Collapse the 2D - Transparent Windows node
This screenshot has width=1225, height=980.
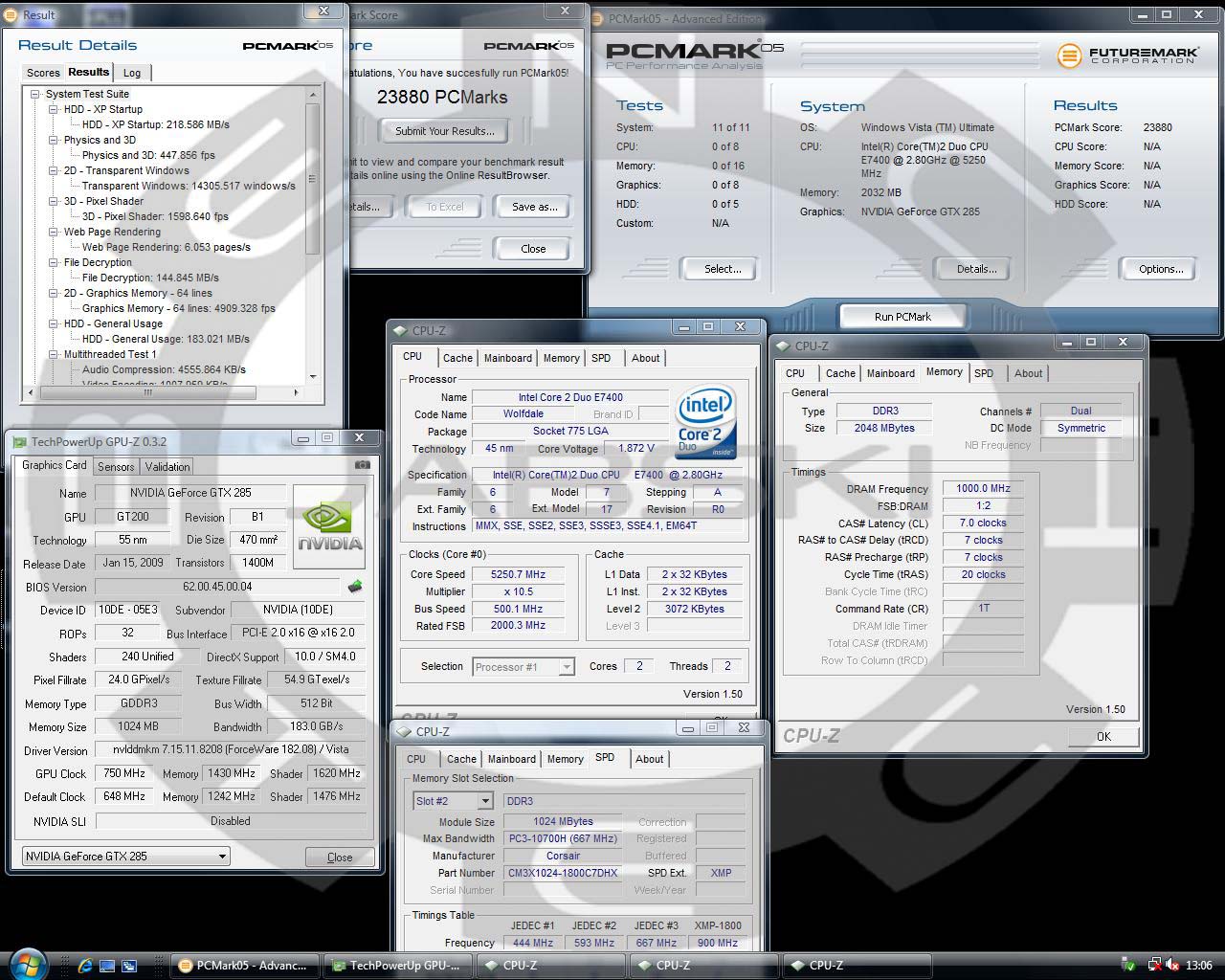pyautogui.click(x=54, y=170)
